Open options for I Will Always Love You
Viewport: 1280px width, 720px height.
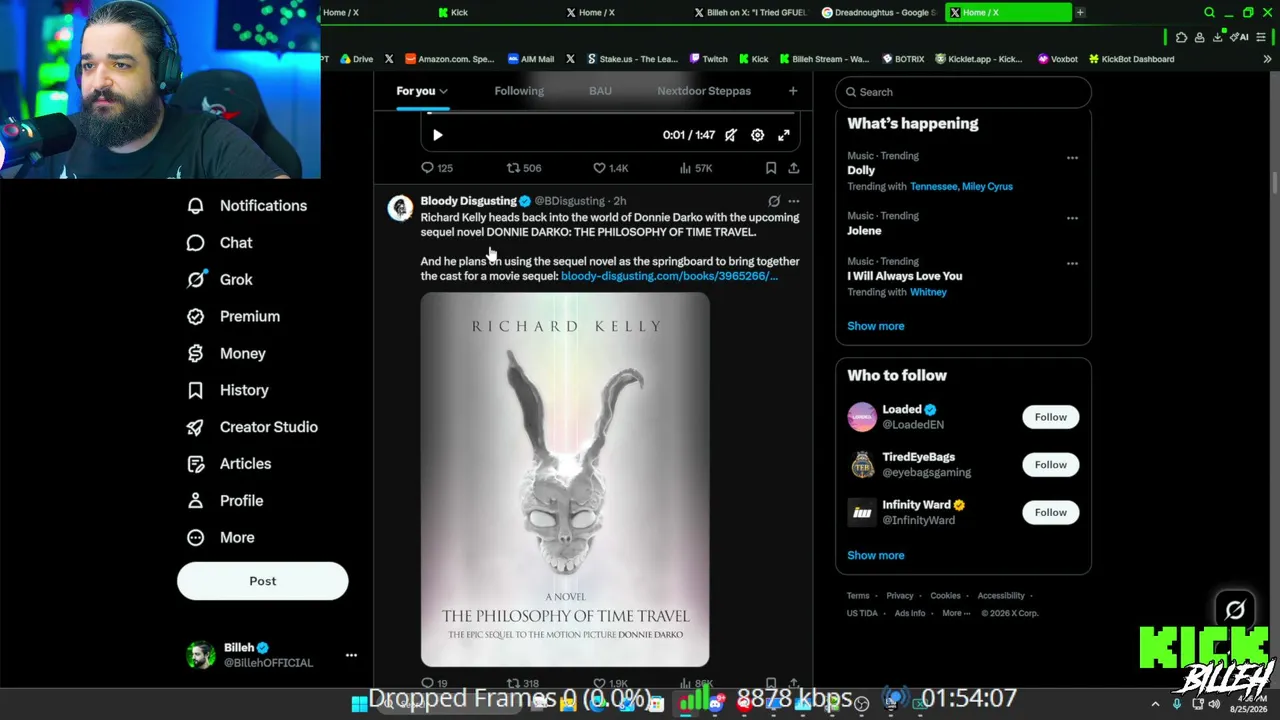tap(1072, 264)
